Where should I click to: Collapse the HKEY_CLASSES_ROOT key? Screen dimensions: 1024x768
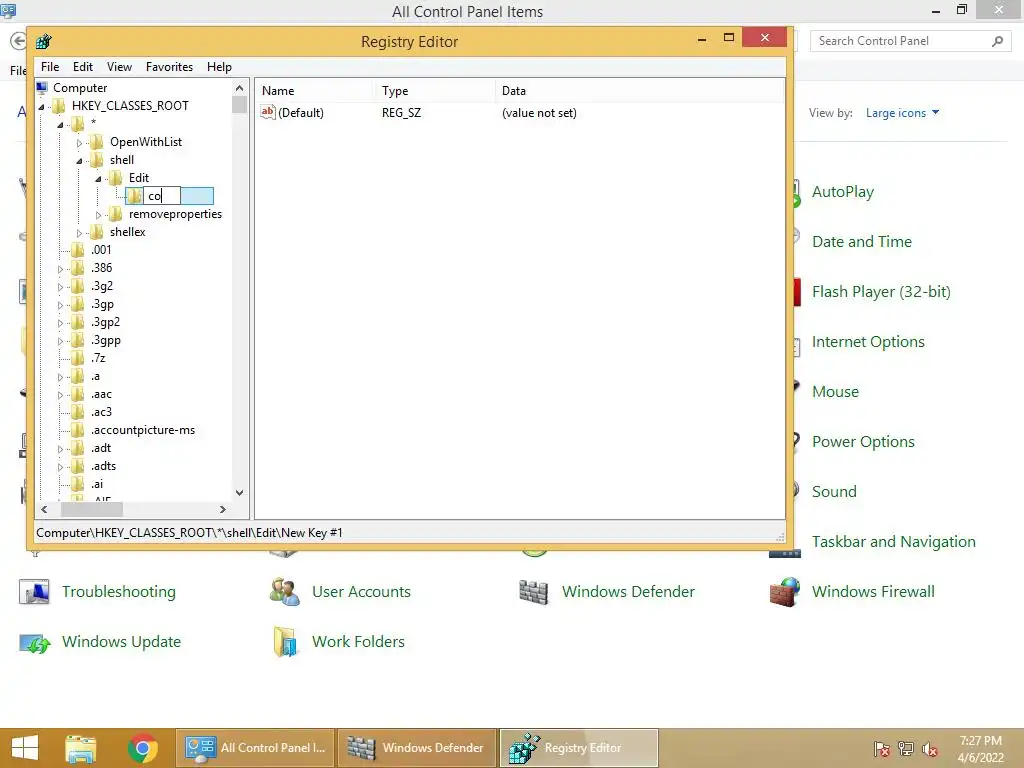(x=42, y=106)
